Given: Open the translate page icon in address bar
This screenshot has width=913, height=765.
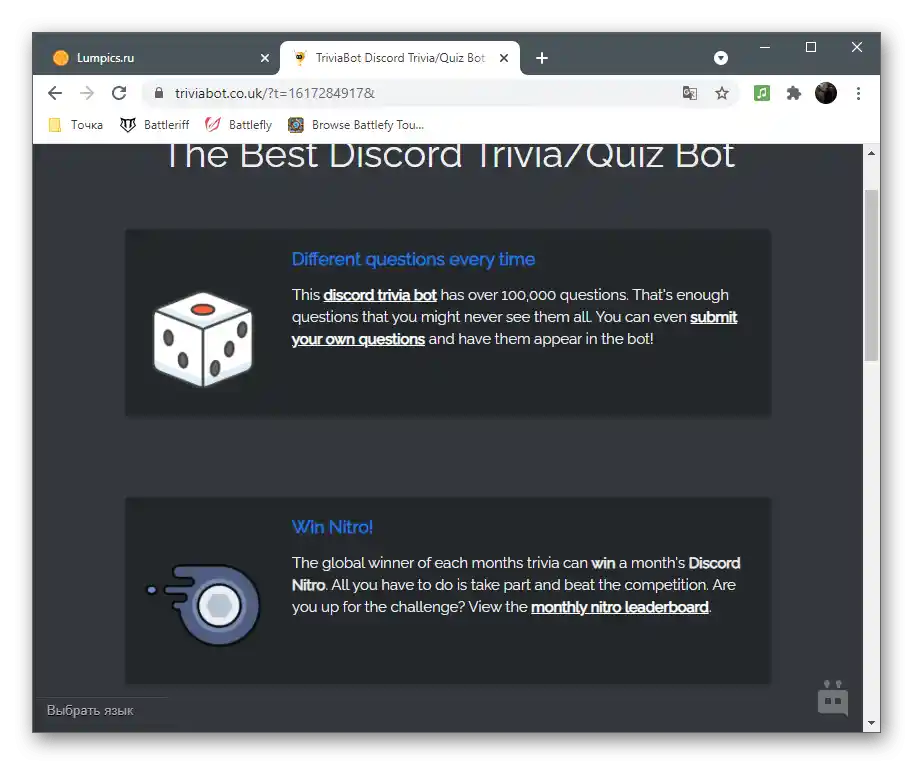Looking at the screenshot, I should [690, 93].
